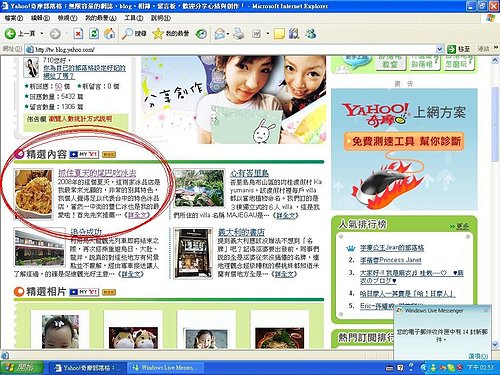
Task: Open the 心有峇里島 article link
Action: 249,173
